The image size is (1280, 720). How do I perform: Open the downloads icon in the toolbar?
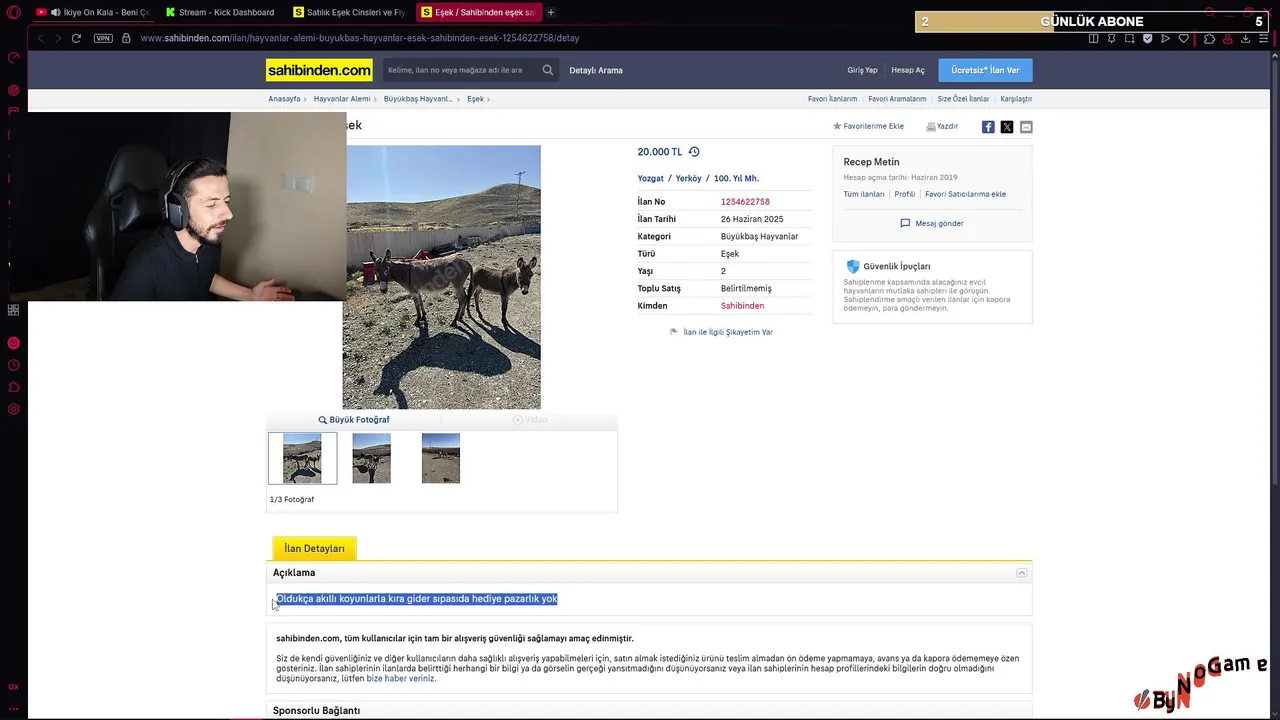(1245, 38)
